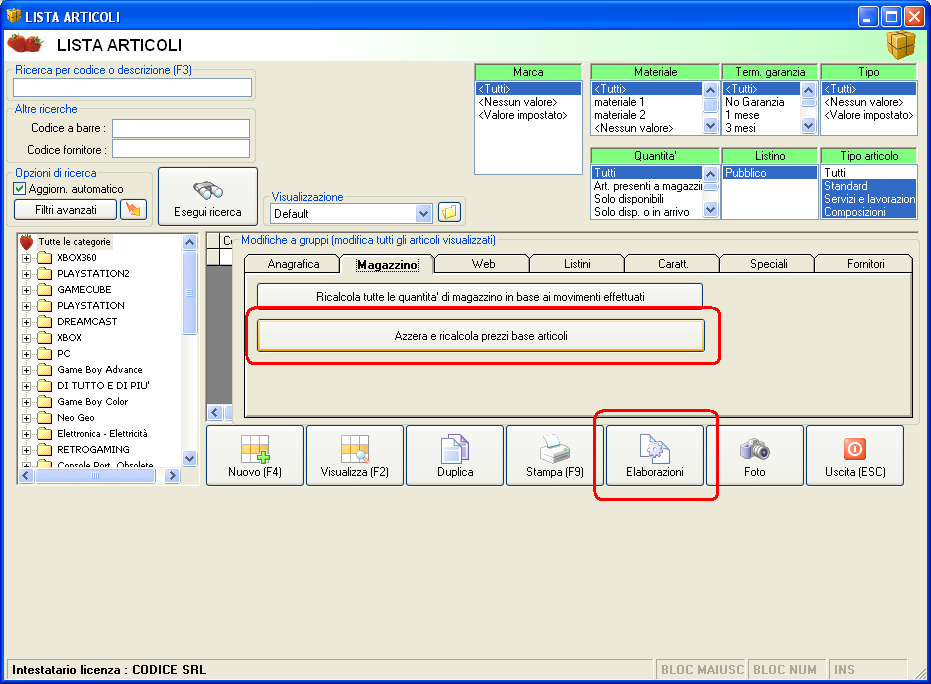
Task: Open the Fornitori tab
Action: click(x=864, y=264)
